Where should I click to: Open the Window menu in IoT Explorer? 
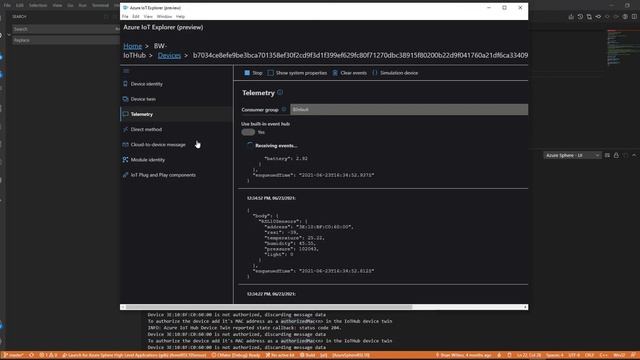point(164,16)
